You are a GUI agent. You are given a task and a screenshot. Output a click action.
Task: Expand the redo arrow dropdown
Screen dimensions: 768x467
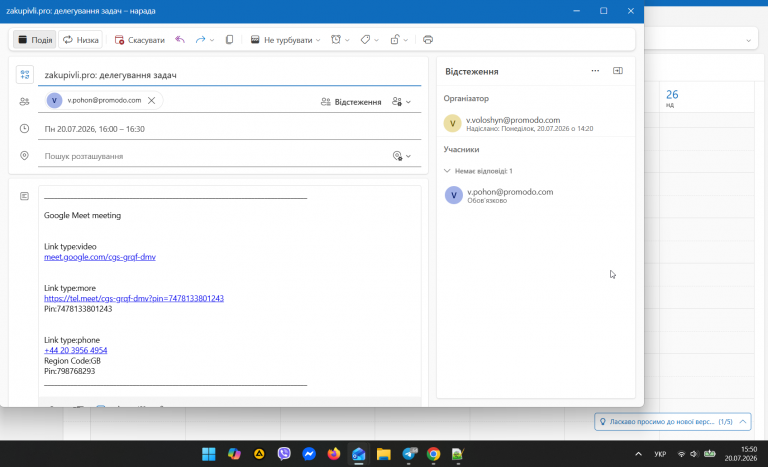212,40
